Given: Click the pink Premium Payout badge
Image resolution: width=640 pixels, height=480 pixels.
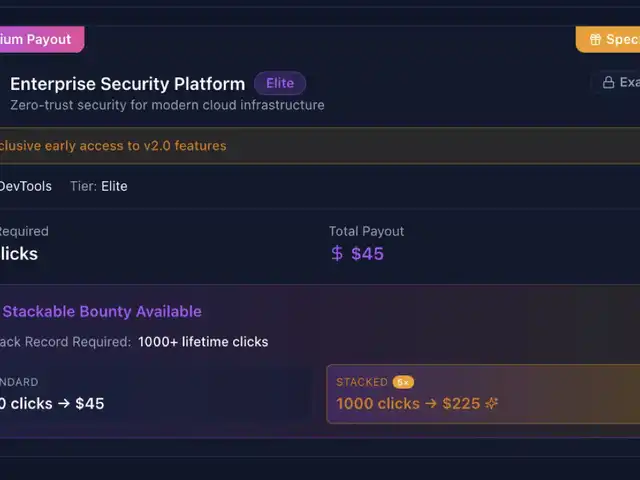Looking at the screenshot, I should tap(38, 39).
